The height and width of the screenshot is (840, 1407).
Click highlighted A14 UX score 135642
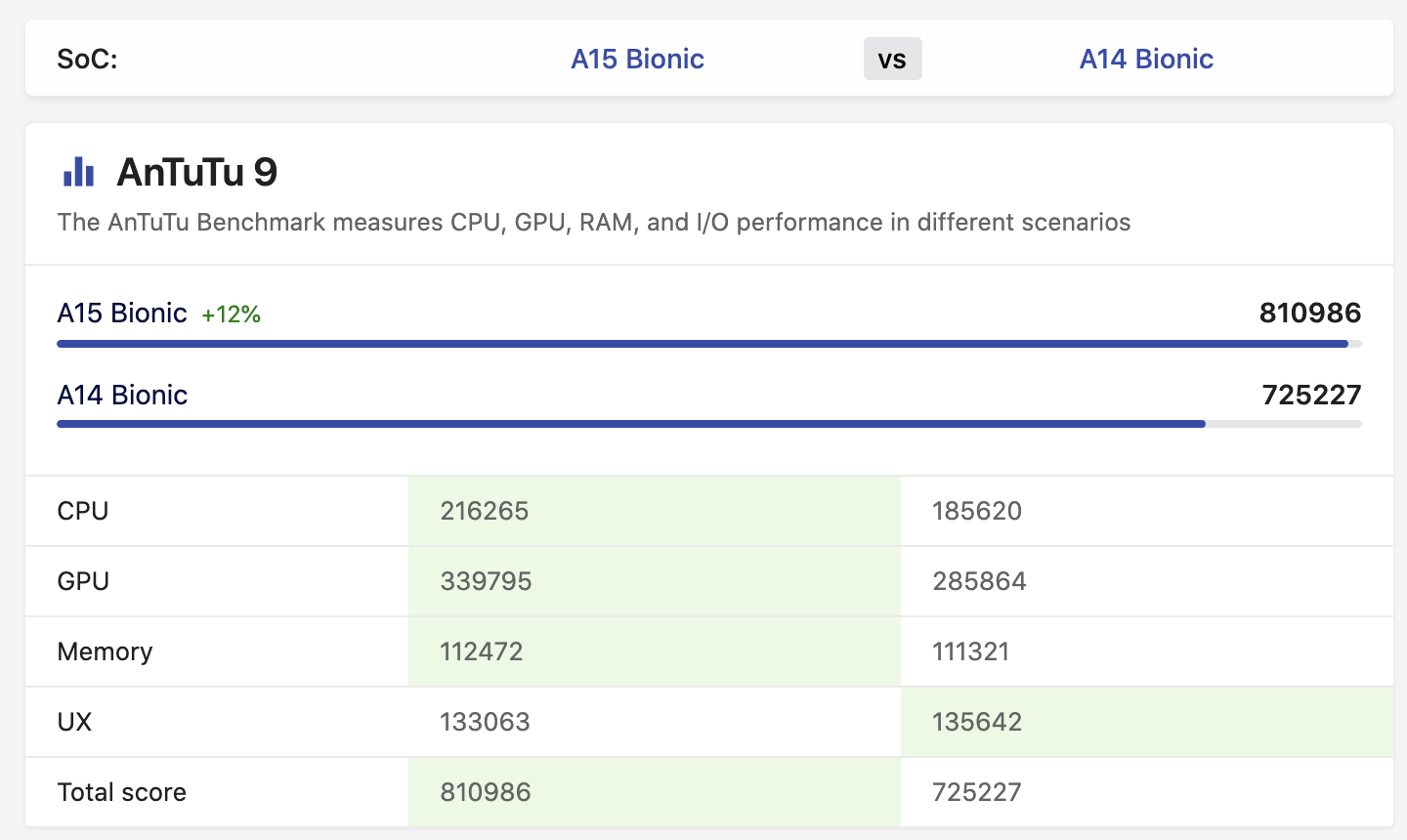click(977, 722)
